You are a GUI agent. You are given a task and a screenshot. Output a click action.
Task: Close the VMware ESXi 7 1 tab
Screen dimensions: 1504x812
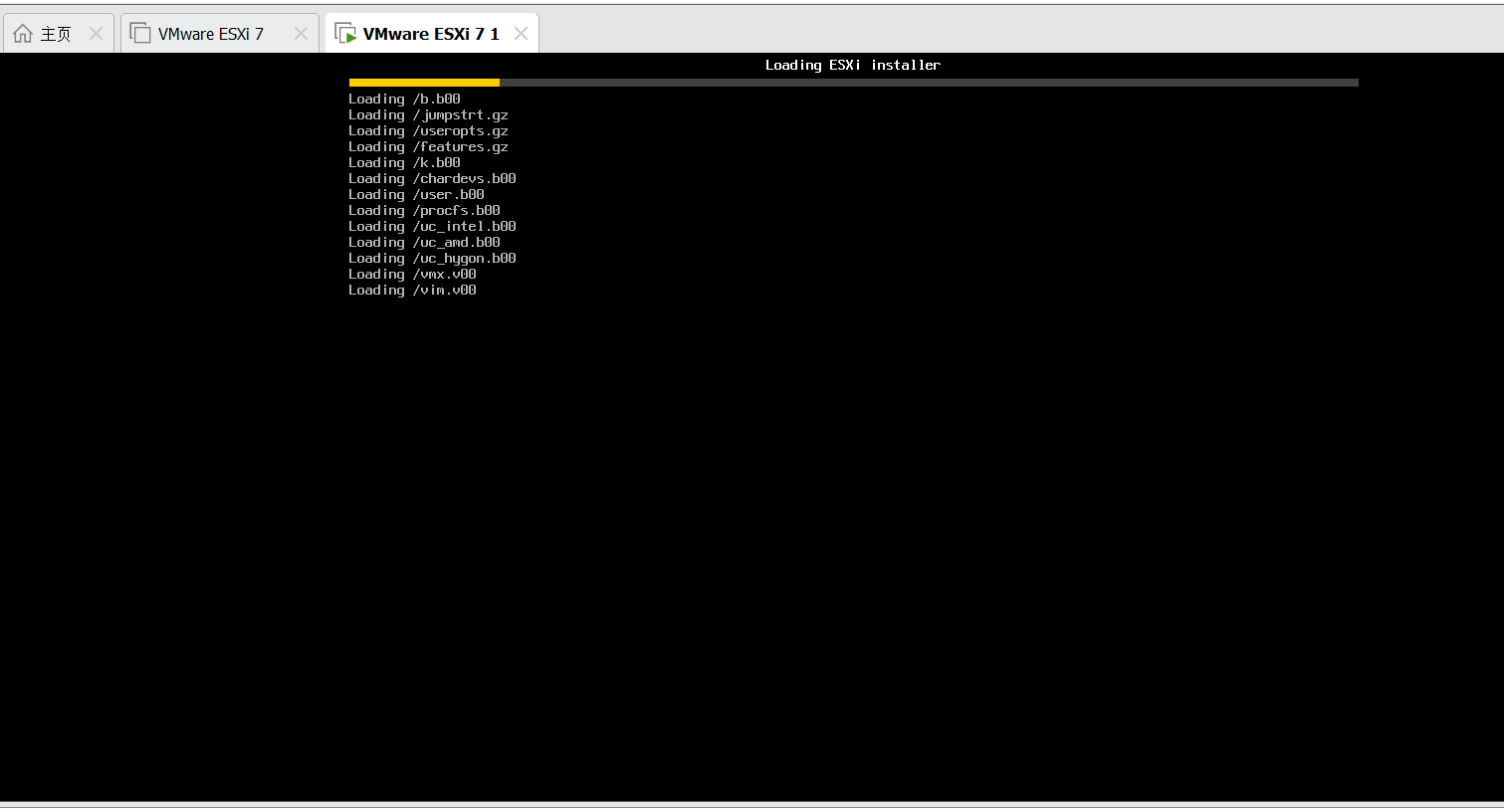point(520,32)
